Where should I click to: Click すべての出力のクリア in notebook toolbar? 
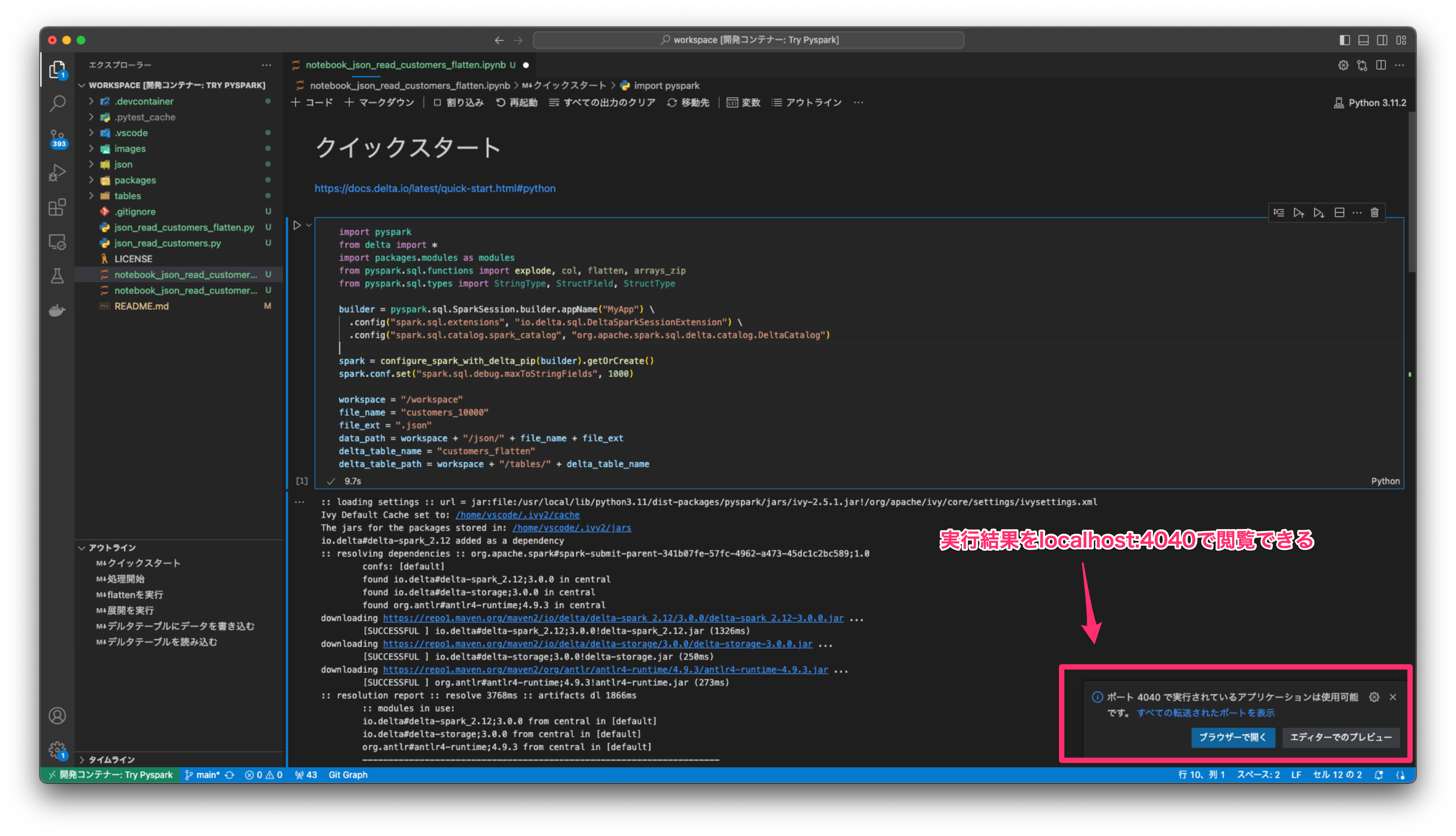[x=602, y=102]
